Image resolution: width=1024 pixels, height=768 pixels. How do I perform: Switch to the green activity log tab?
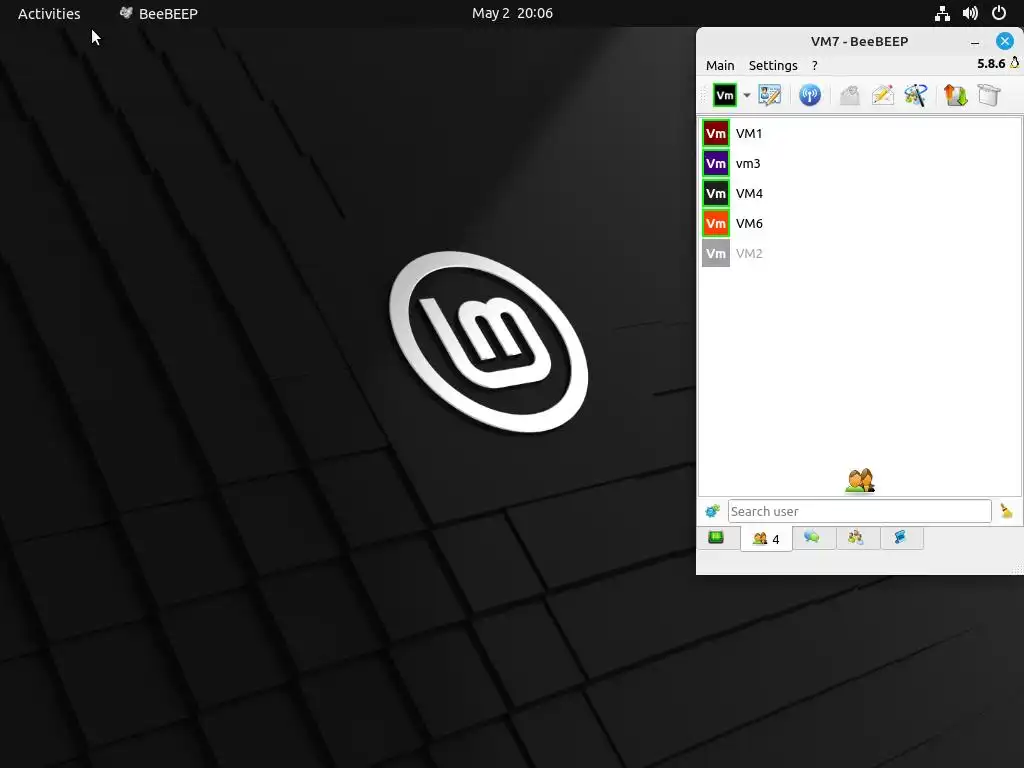point(716,538)
